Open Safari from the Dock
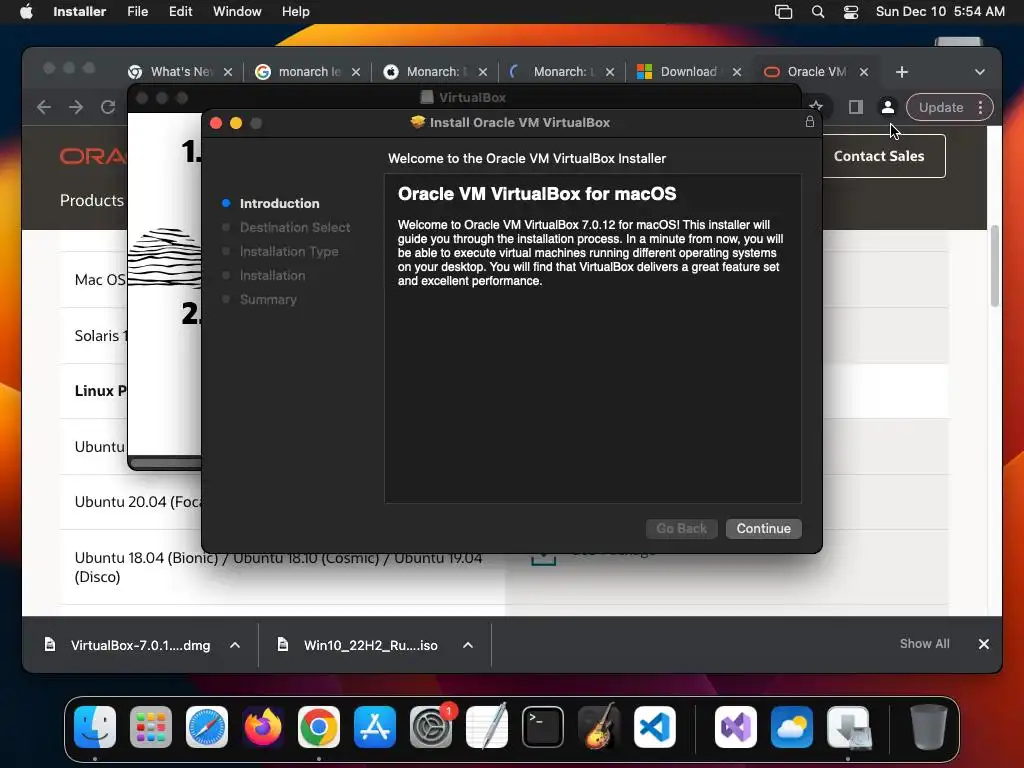 click(x=207, y=727)
